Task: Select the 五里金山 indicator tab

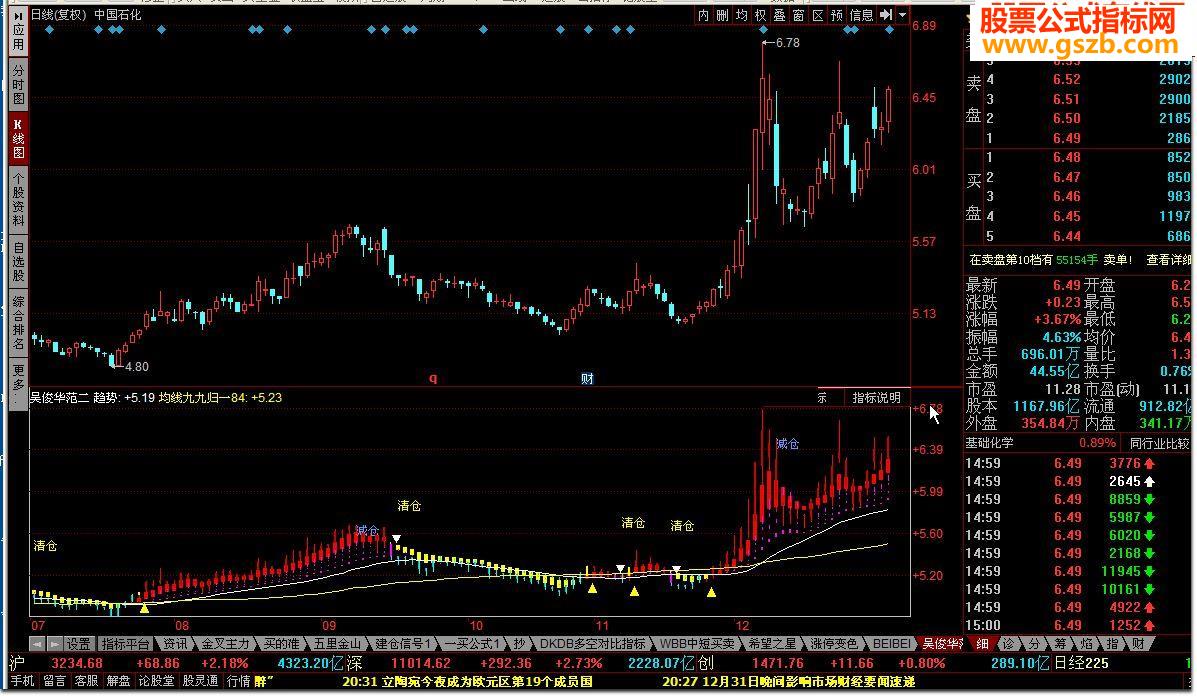Action: (x=337, y=644)
